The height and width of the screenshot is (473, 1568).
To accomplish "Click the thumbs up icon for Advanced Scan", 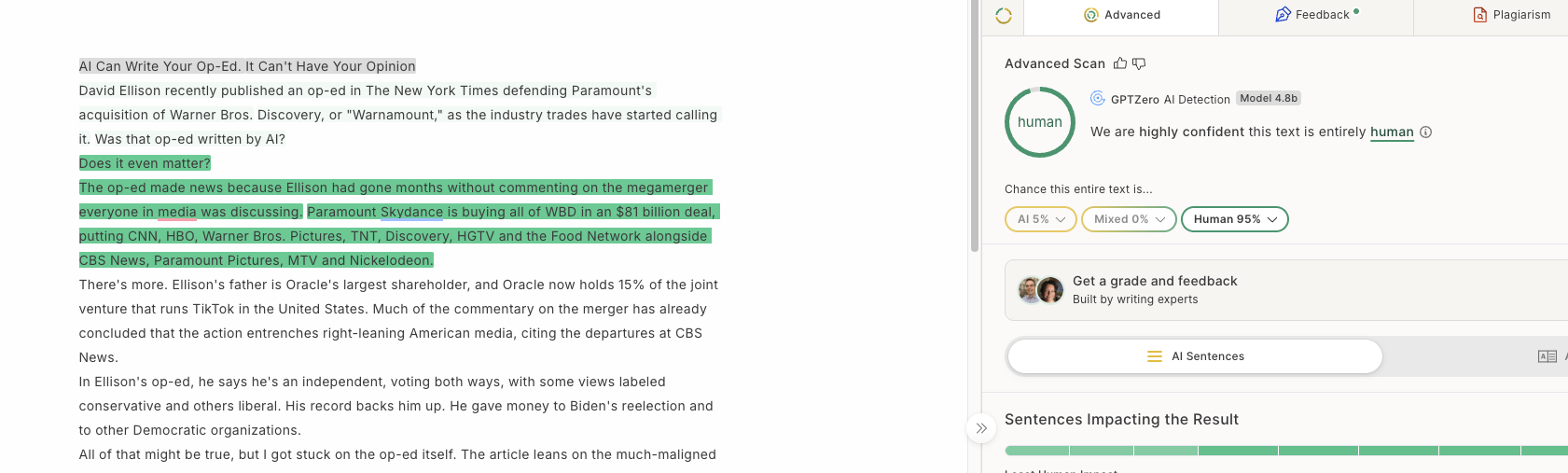I will pyautogui.click(x=1120, y=63).
